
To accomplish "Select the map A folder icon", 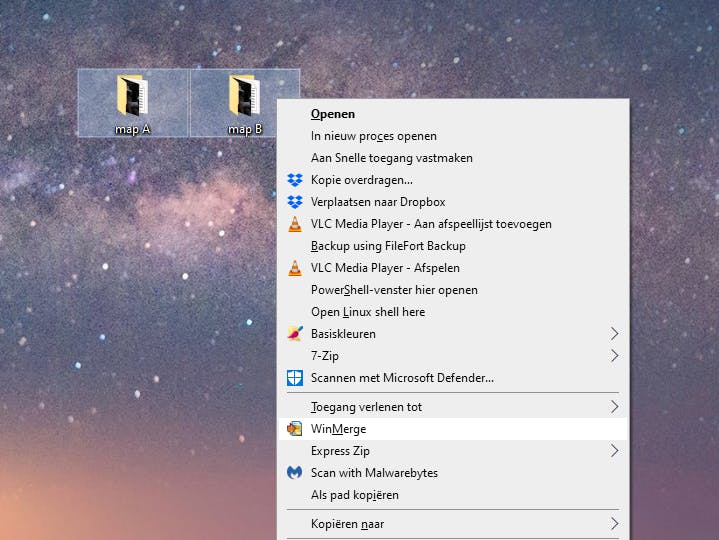I will [x=133, y=95].
